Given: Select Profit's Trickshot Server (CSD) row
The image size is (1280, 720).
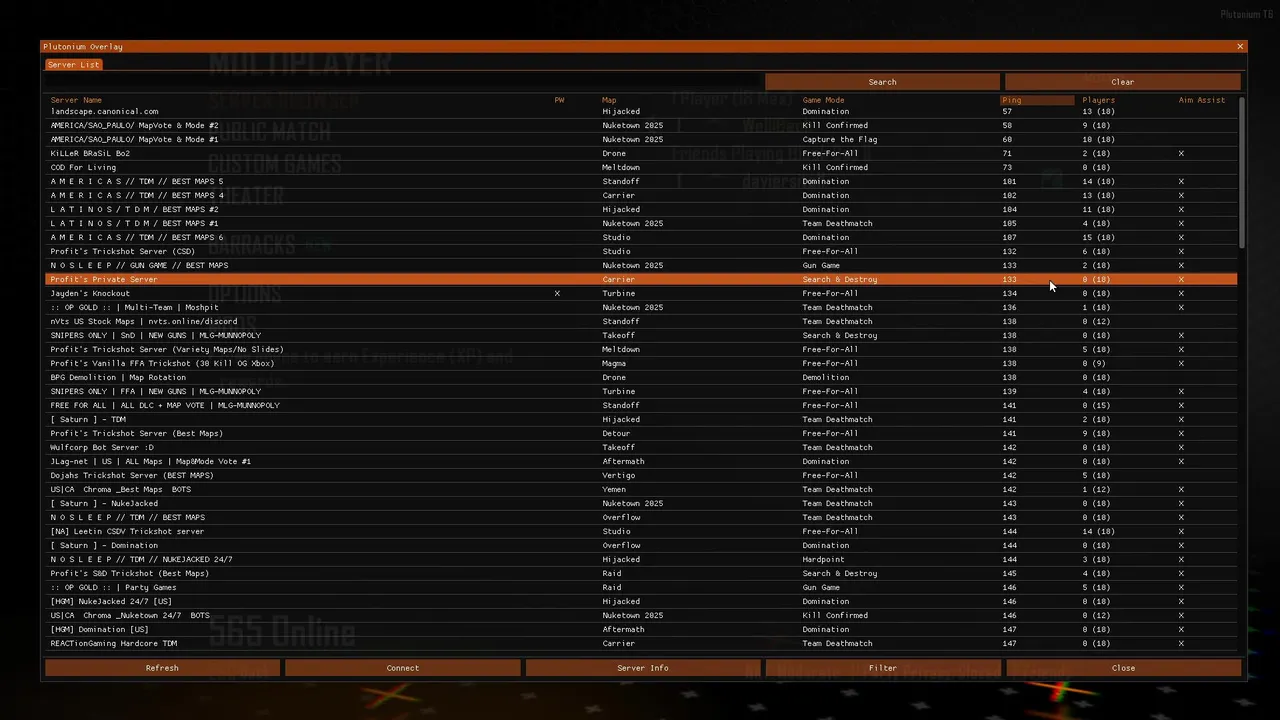Looking at the screenshot, I should [x=641, y=251].
